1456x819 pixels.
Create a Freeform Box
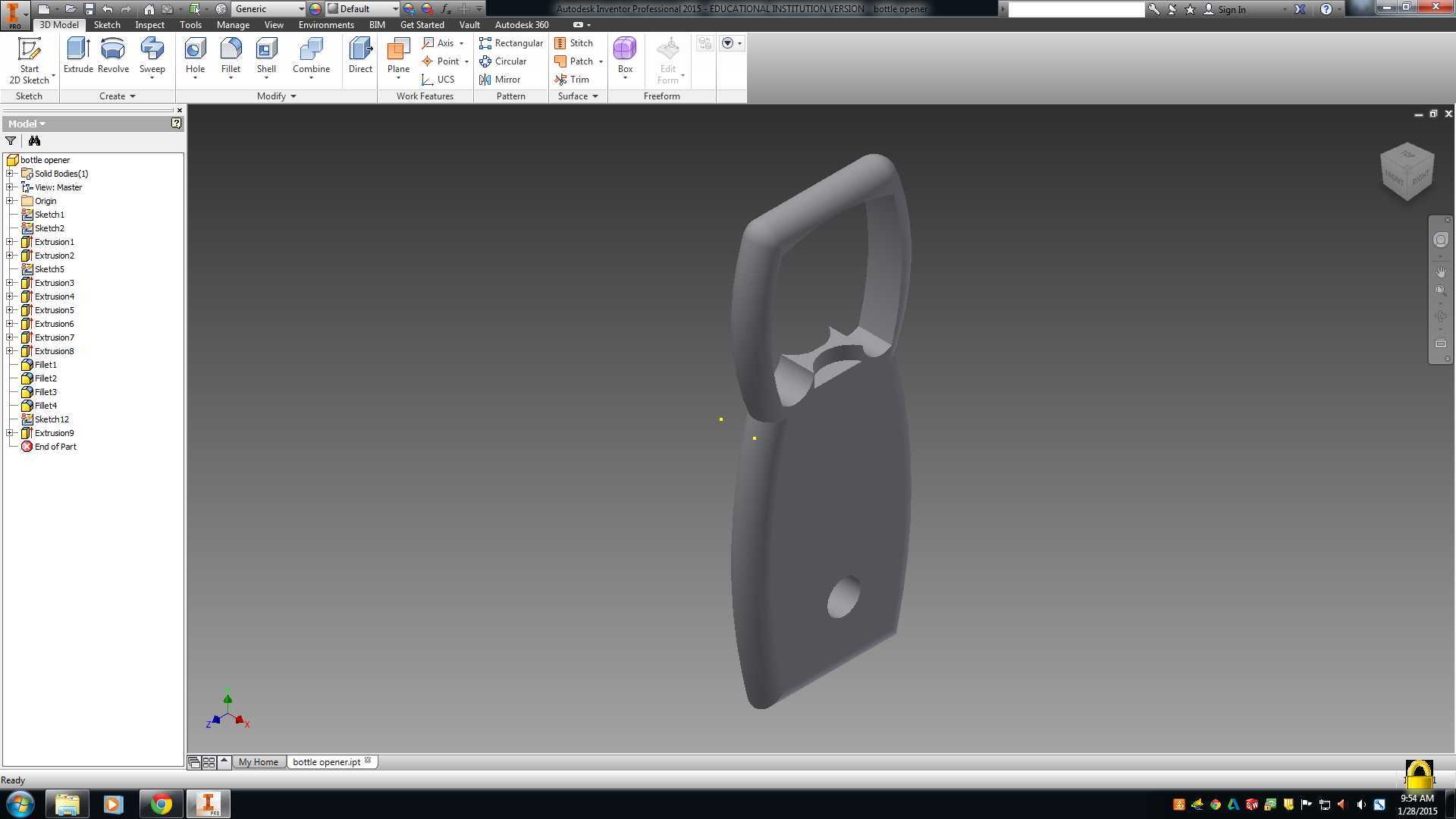click(x=625, y=57)
